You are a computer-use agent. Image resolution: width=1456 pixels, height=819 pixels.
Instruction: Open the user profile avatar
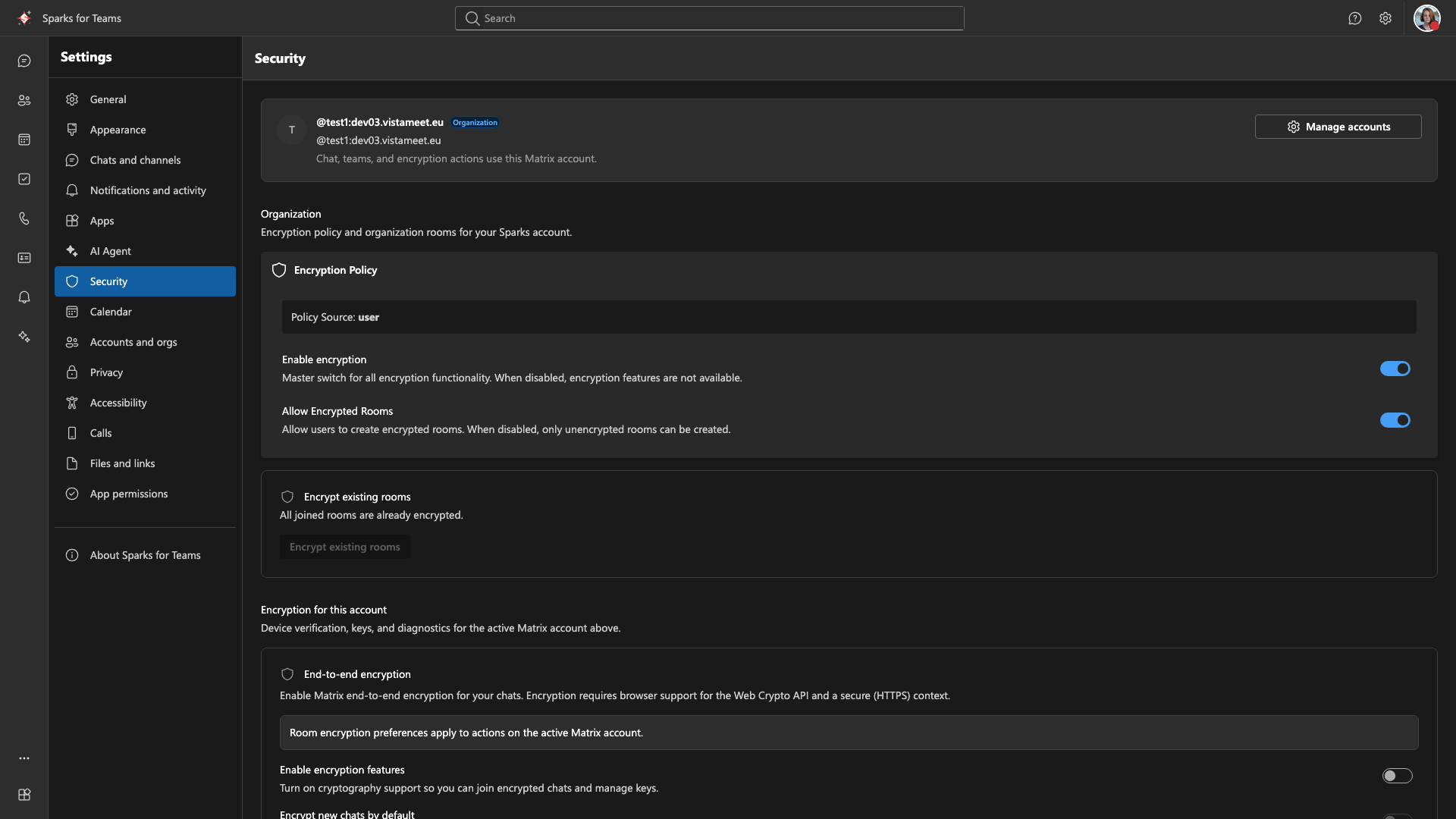point(1426,18)
